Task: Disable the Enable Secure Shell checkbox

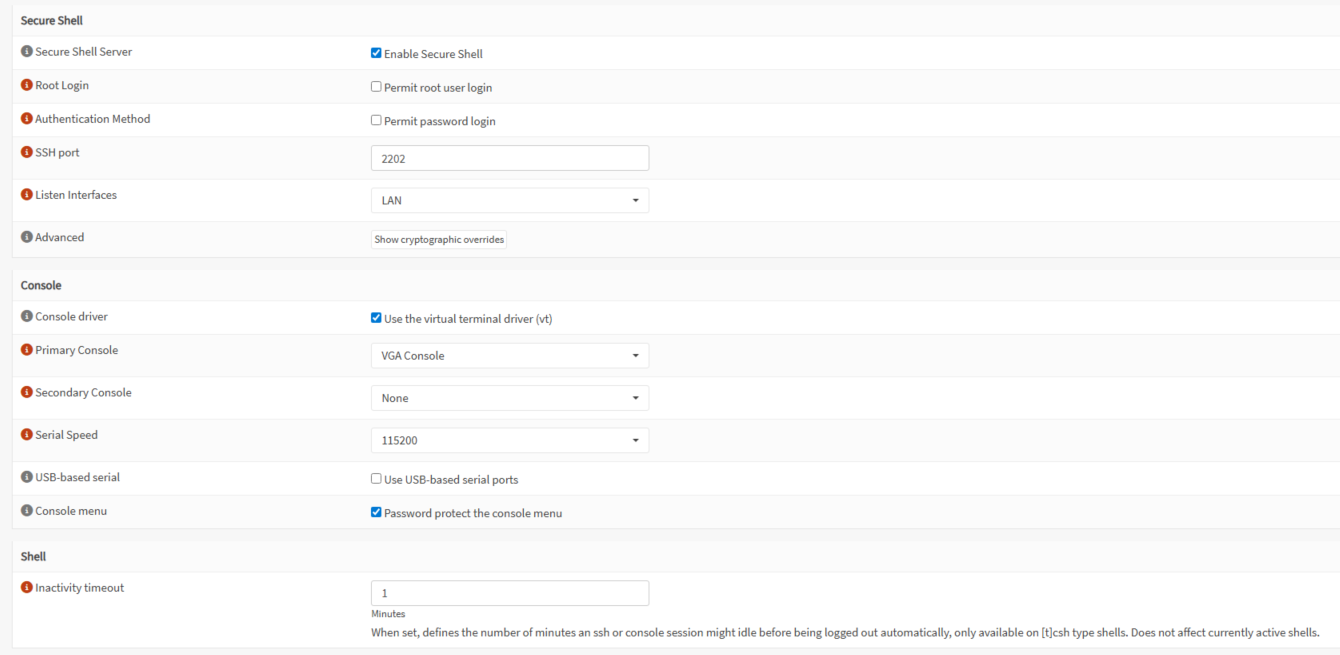Action: [376, 53]
